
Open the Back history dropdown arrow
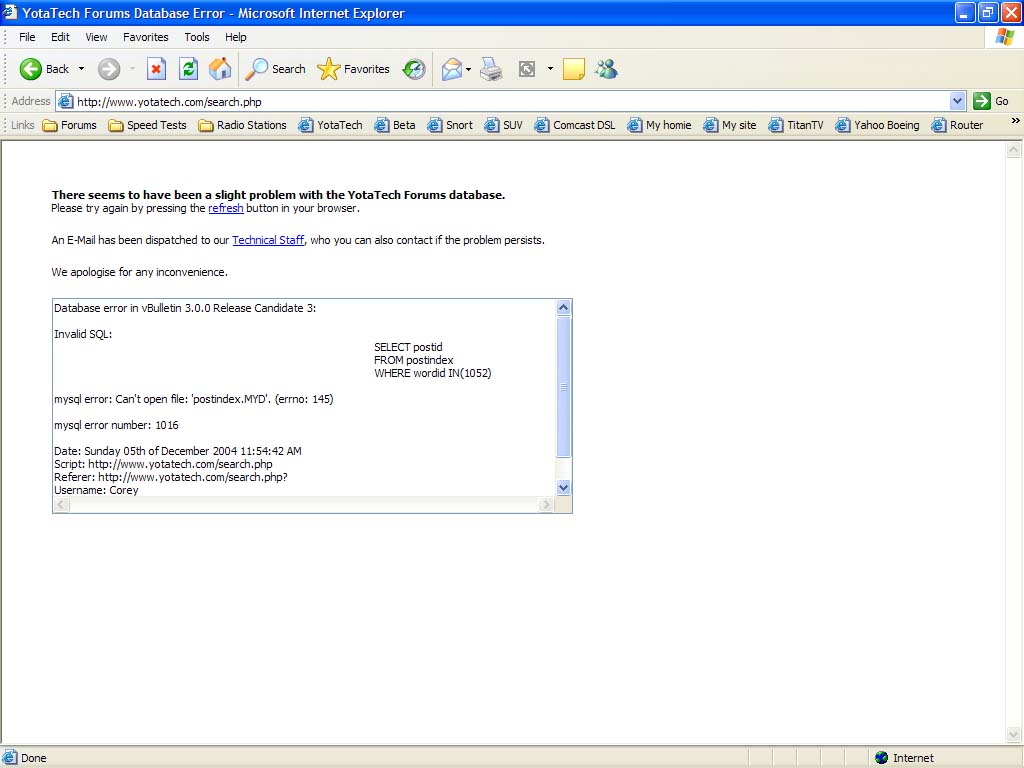click(81, 69)
